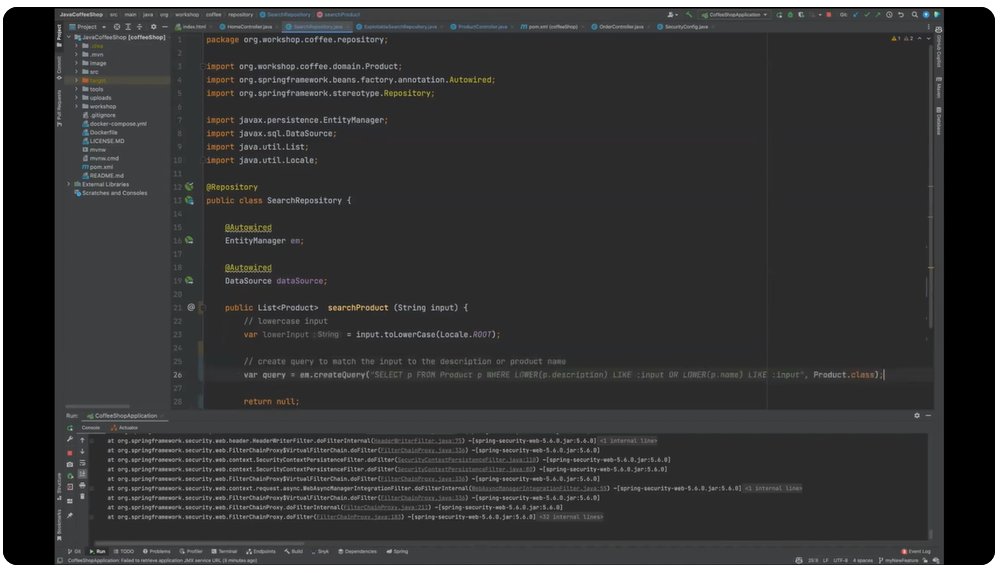Toggle scroll to end in console

(x=82, y=474)
